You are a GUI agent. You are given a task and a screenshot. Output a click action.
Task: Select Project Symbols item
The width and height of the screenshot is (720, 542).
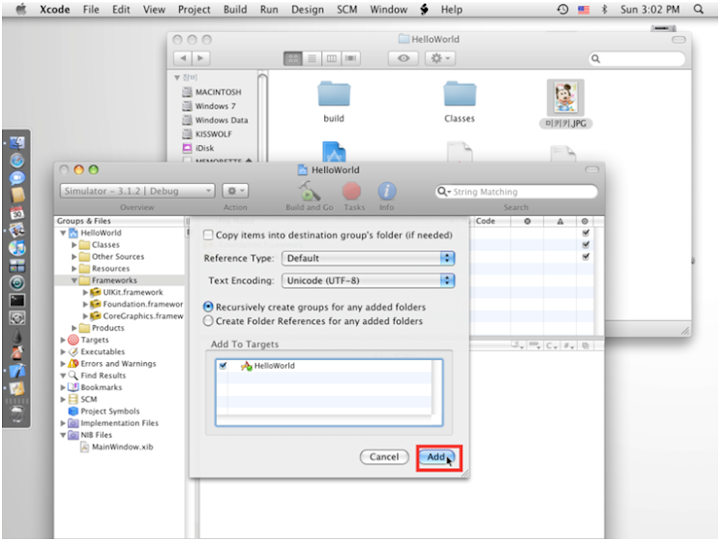click(x=104, y=411)
